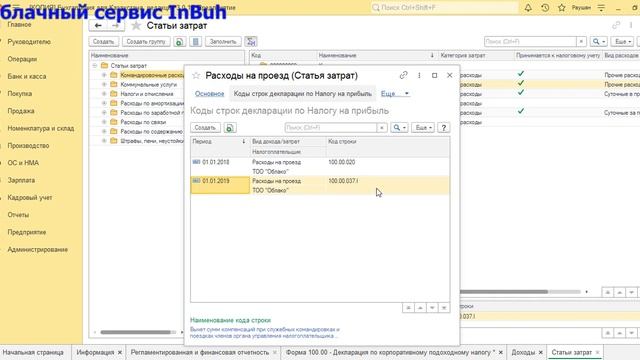Move up one record arrow under dialog table
This screenshot has width=640, height=360.
point(420,307)
